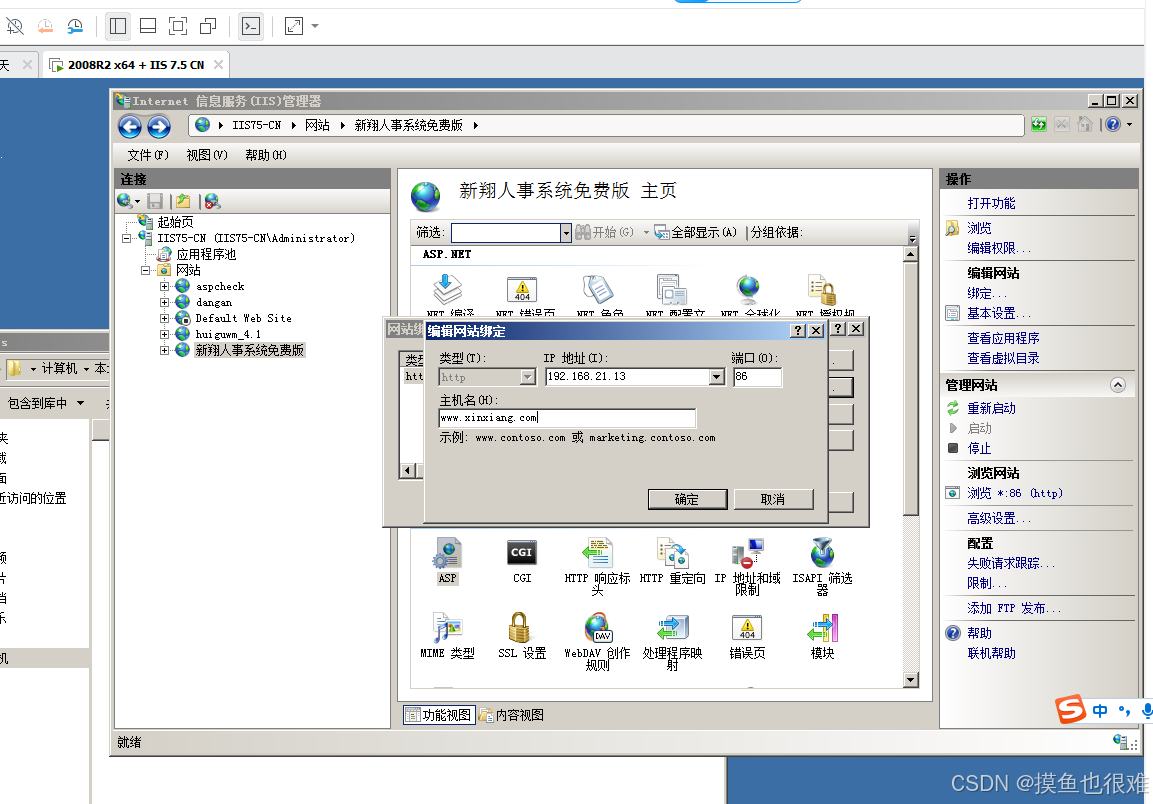Click the 端口 field showing 86
The height and width of the screenshot is (804, 1153).
click(757, 377)
